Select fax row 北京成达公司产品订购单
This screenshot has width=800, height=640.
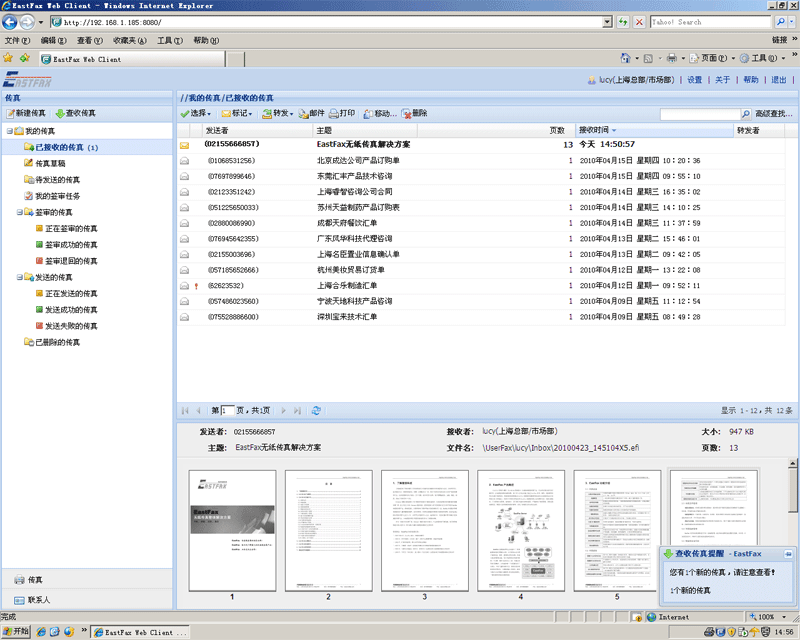click(x=481, y=161)
